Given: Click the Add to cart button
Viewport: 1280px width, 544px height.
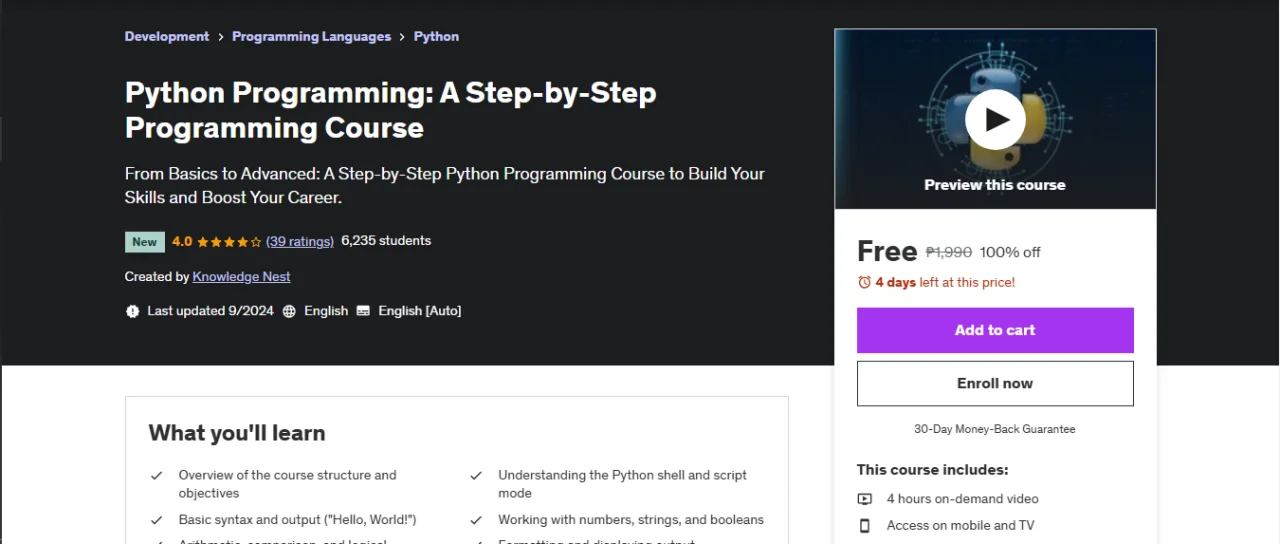Looking at the screenshot, I should click(x=995, y=330).
